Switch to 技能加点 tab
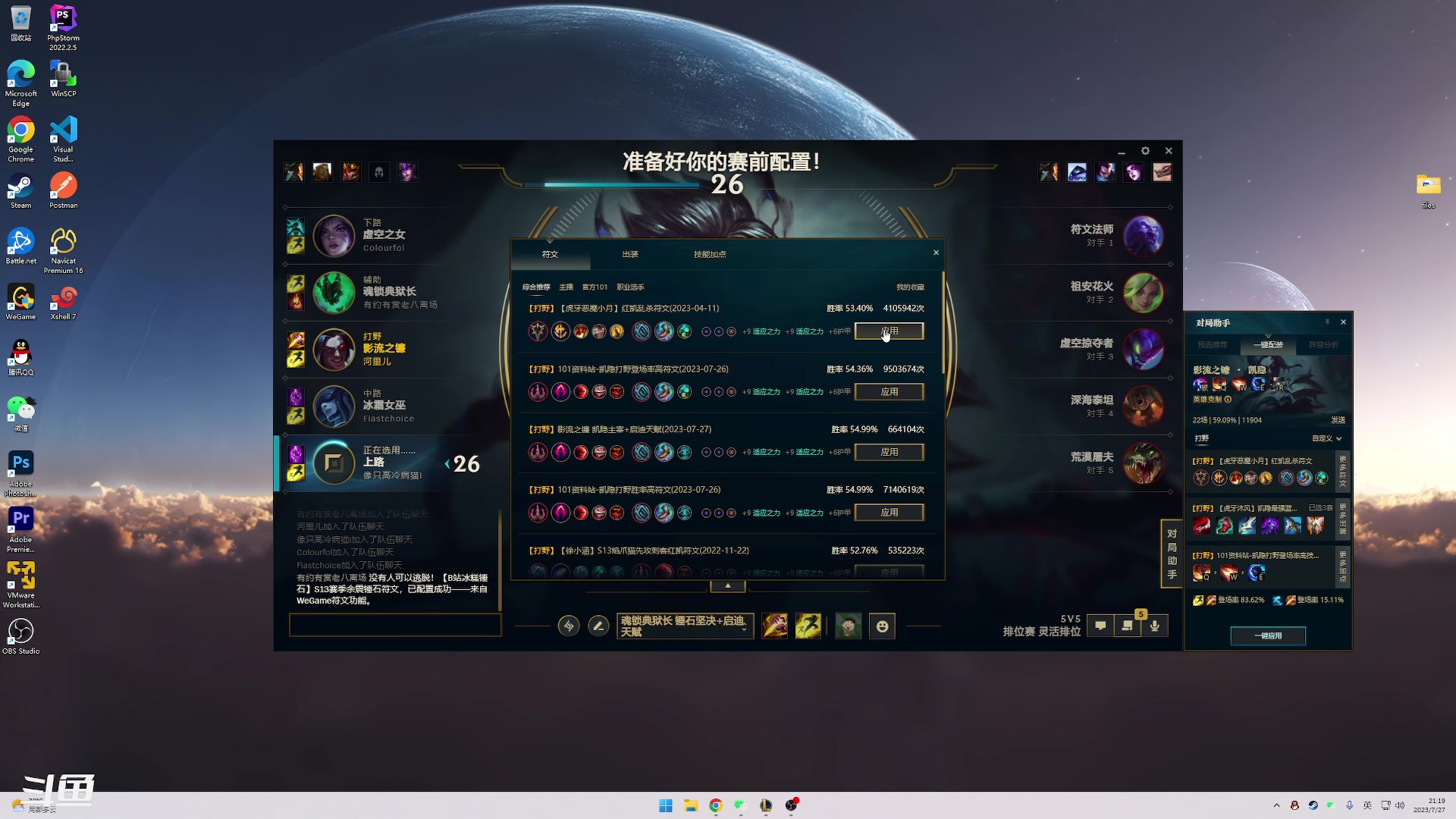This screenshot has width=1456, height=819. [x=710, y=254]
